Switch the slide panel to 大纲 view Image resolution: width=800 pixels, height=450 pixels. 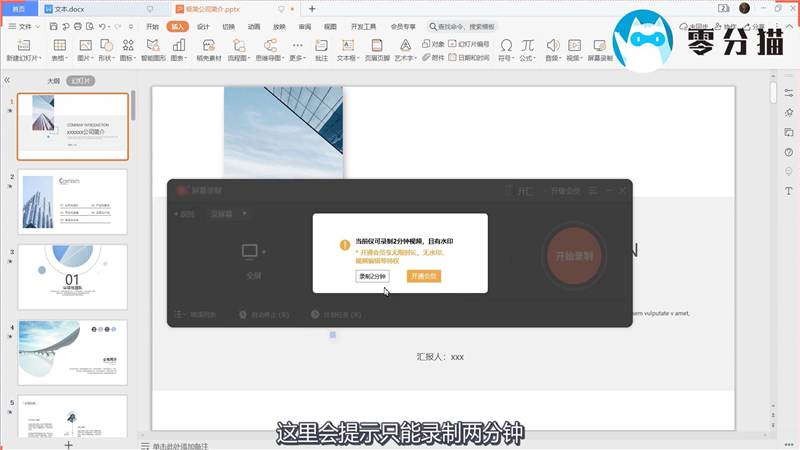[x=53, y=80]
